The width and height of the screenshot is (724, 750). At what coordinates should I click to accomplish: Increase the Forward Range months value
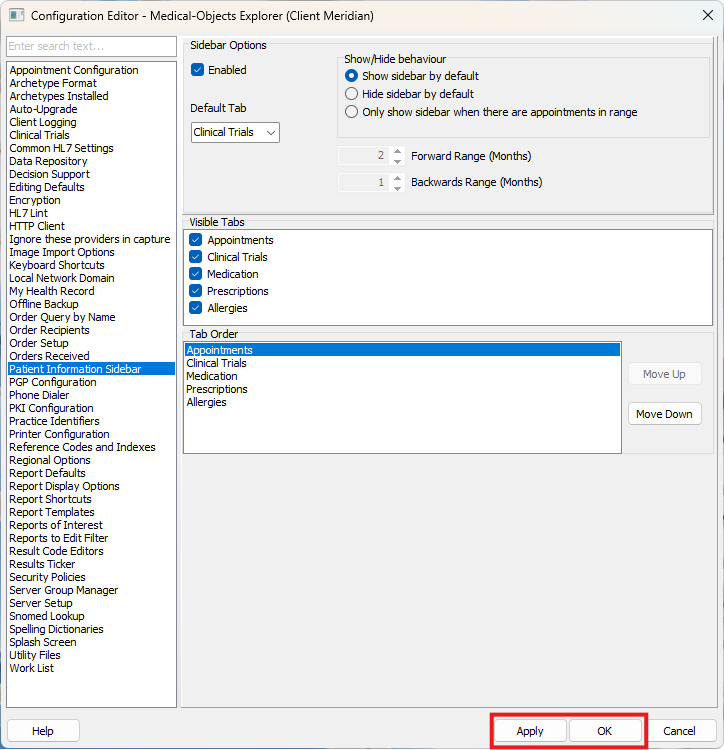(x=397, y=152)
